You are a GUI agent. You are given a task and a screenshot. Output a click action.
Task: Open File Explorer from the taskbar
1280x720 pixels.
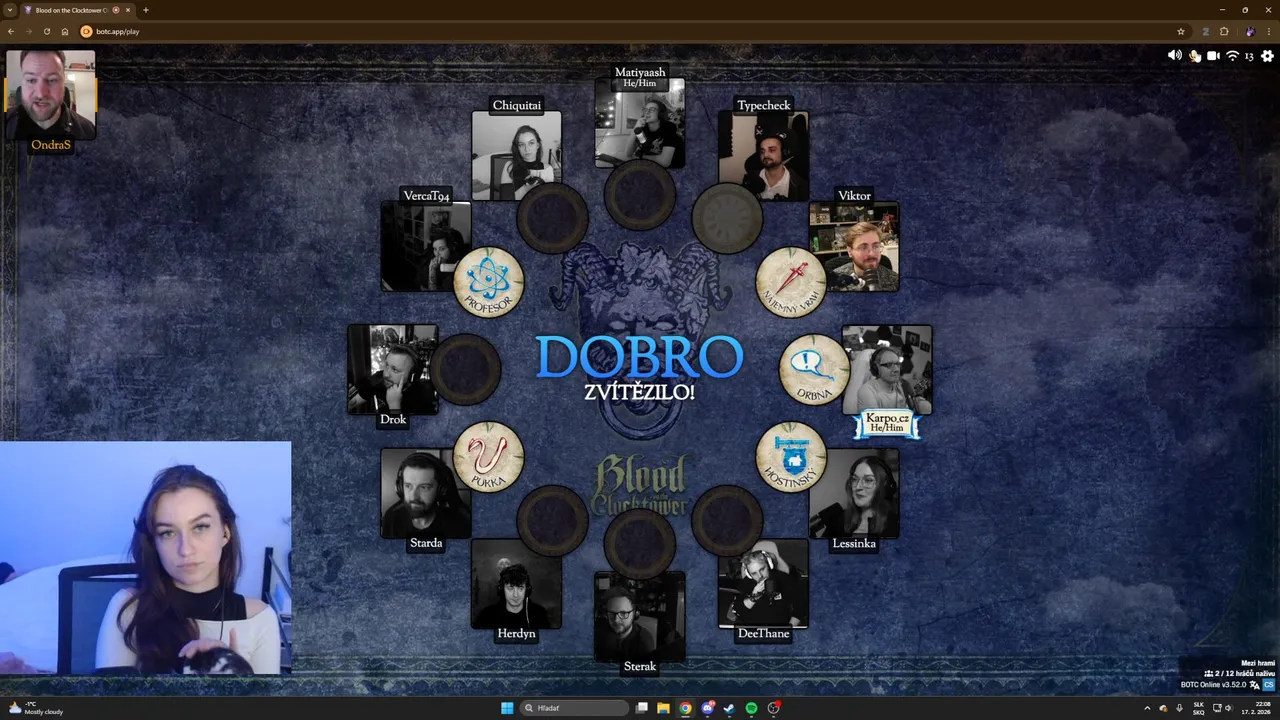click(x=663, y=708)
